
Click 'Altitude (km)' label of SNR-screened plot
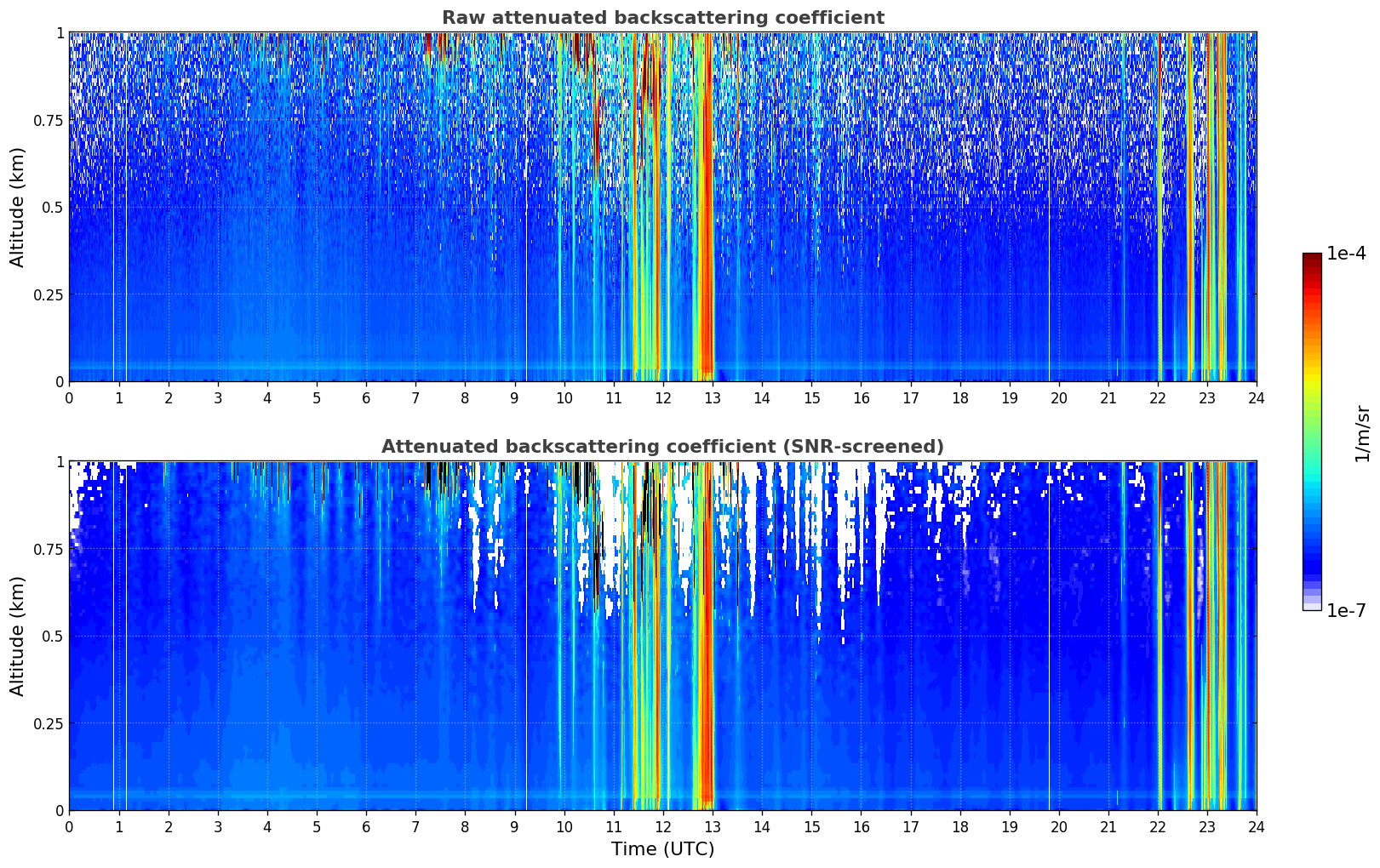click(x=18, y=636)
